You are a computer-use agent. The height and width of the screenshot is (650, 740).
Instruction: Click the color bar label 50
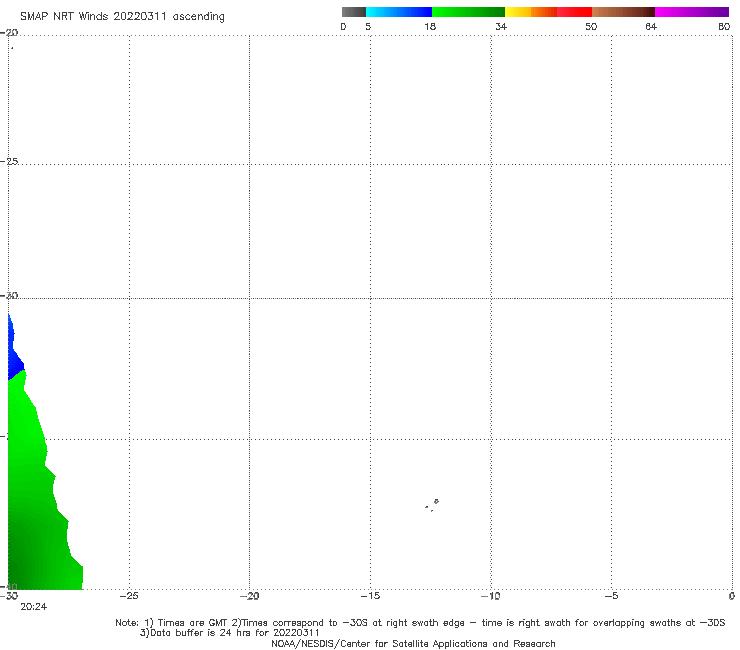pos(591,26)
